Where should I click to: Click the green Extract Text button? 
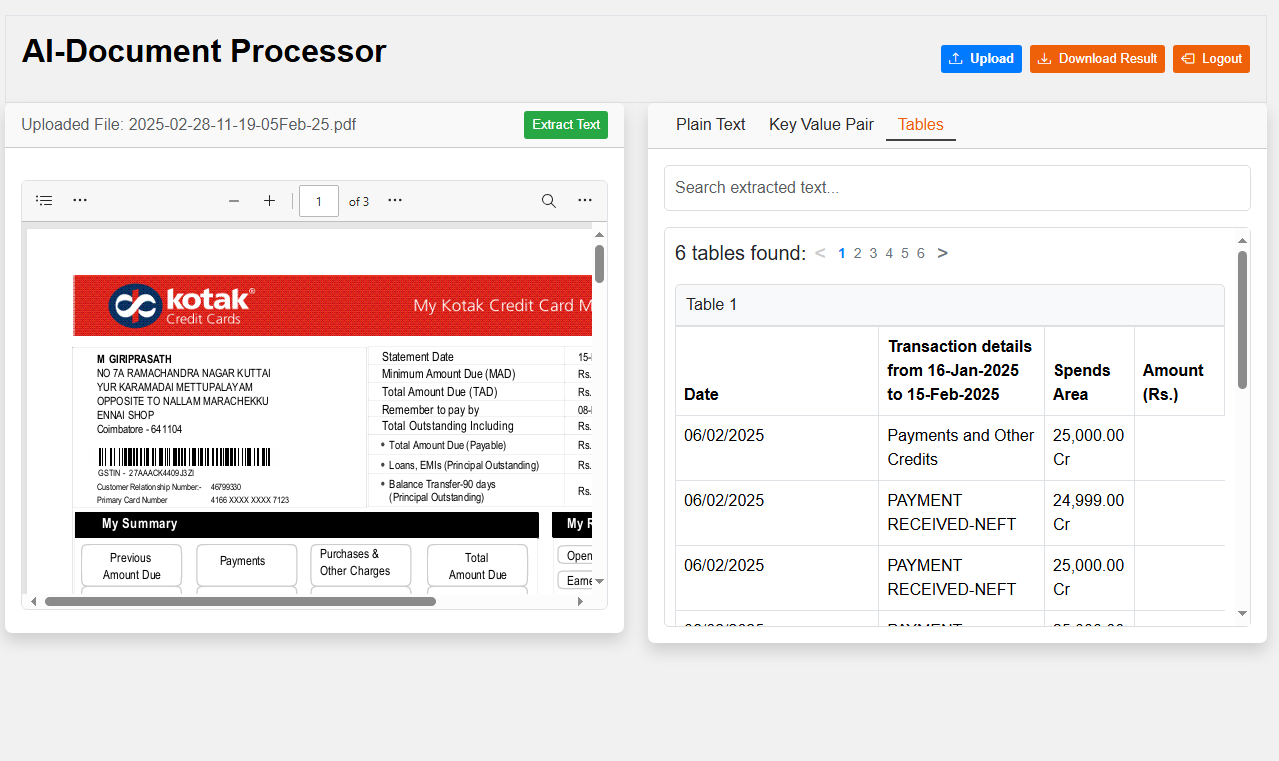click(x=566, y=125)
